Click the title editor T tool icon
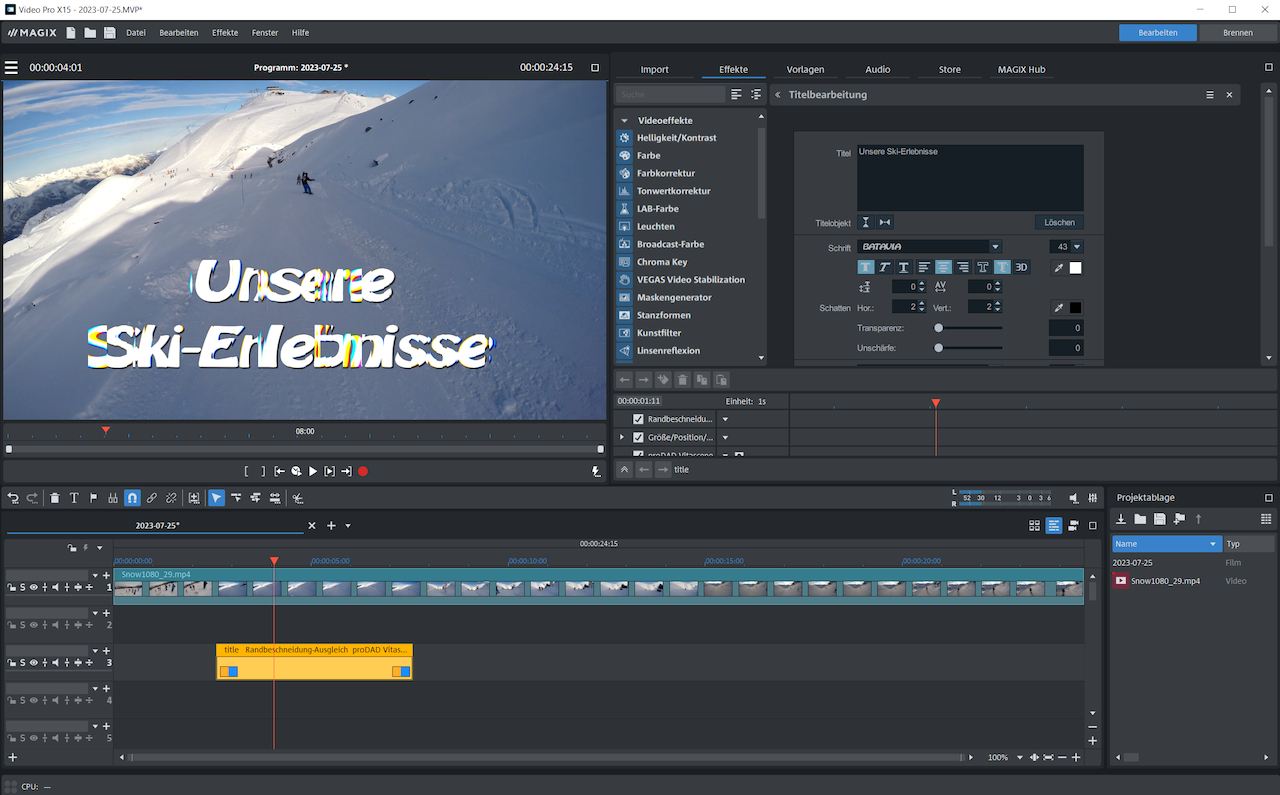The image size is (1280, 795). pyautogui.click(x=74, y=498)
